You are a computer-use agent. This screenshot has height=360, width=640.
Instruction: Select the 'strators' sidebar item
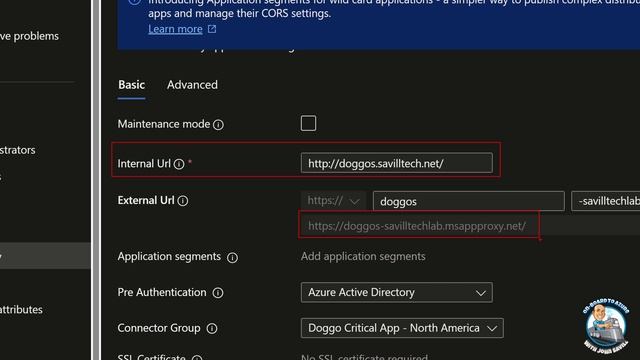[x=18, y=150]
